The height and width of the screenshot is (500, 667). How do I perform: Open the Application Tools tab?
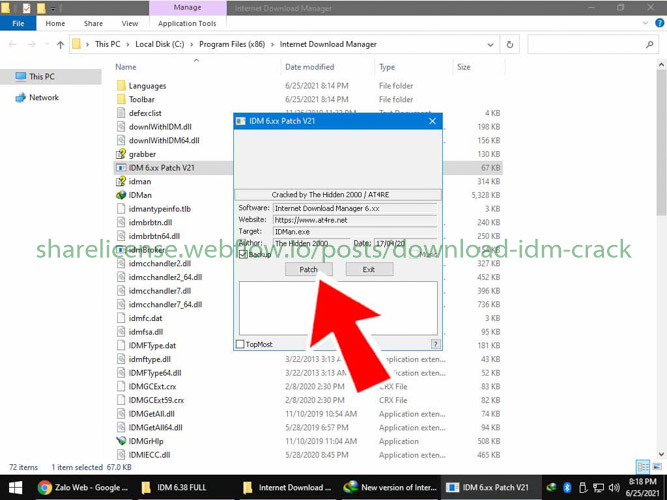(187, 23)
